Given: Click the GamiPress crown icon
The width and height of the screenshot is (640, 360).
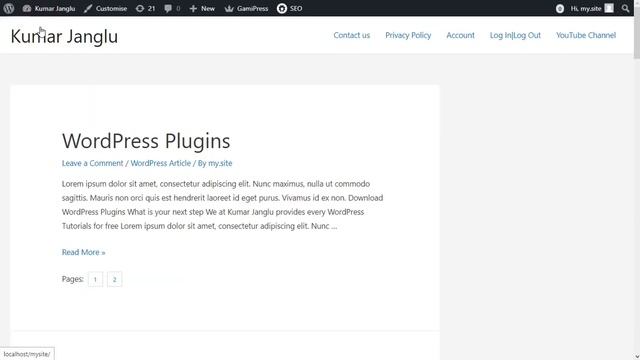Looking at the screenshot, I should tap(229, 9).
